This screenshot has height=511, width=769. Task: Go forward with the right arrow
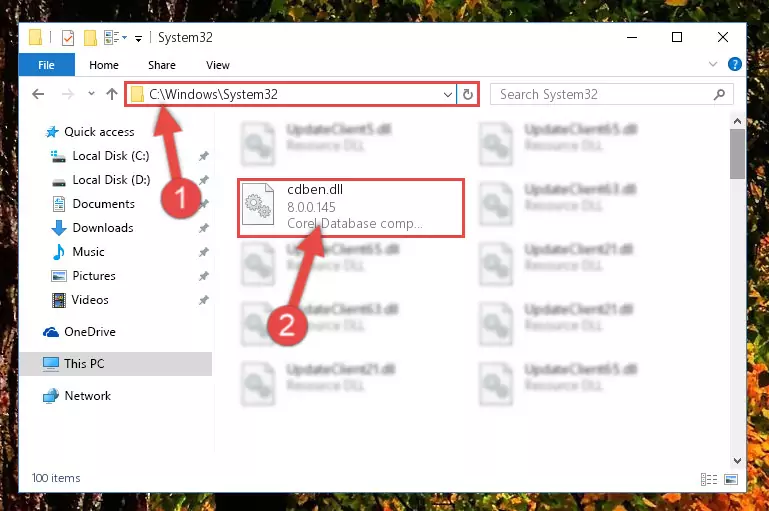tap(68, 94)
